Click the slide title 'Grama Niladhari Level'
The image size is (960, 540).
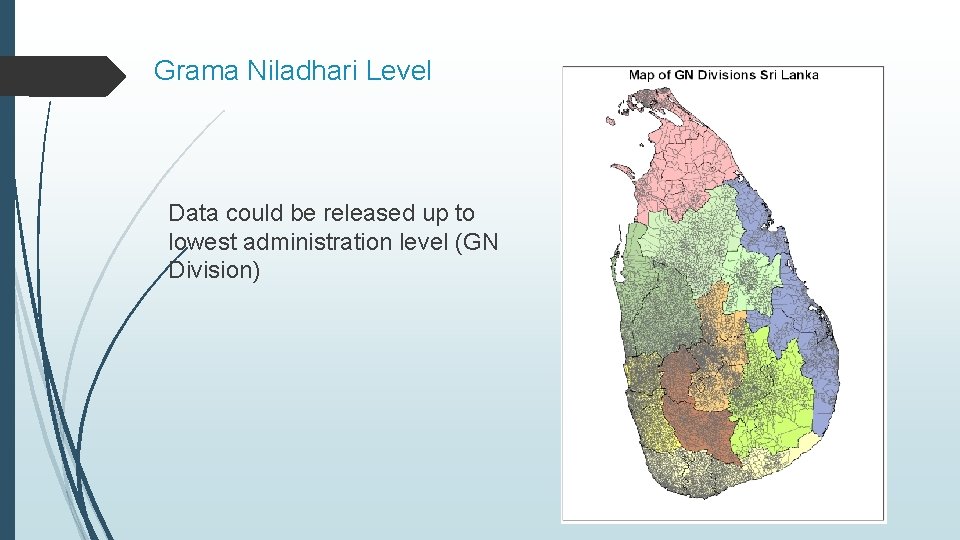293,71
